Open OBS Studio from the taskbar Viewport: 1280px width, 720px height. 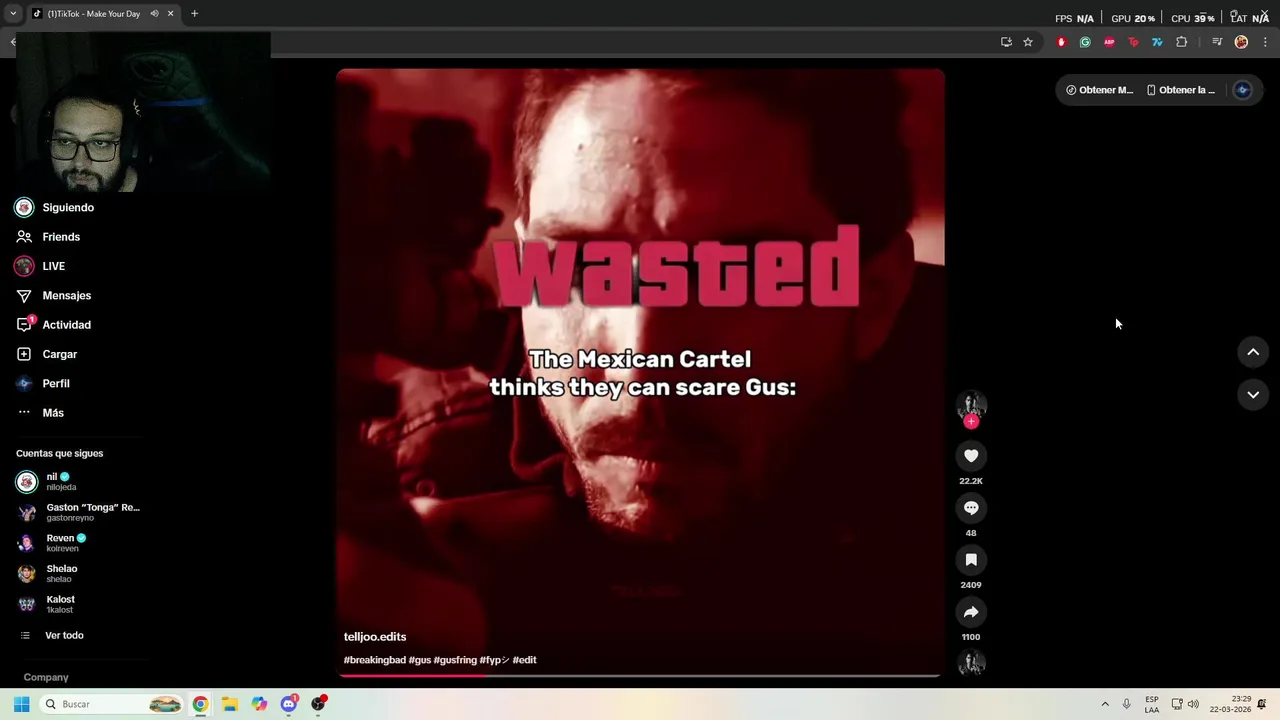(x=318, y=704)
